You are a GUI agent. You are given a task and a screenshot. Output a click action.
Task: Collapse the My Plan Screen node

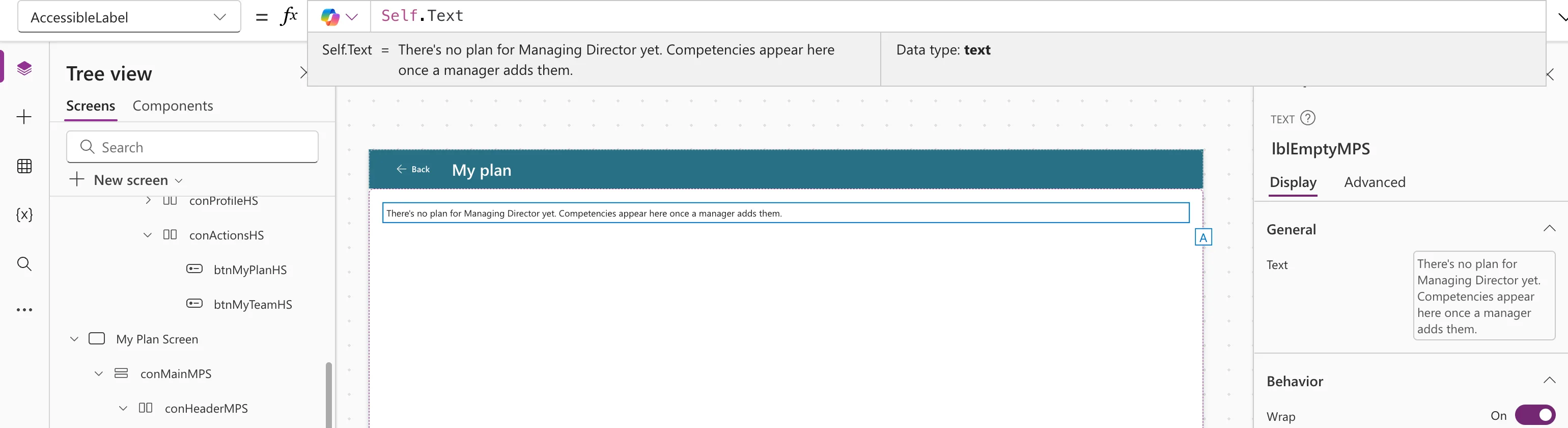tap(74, 339)
